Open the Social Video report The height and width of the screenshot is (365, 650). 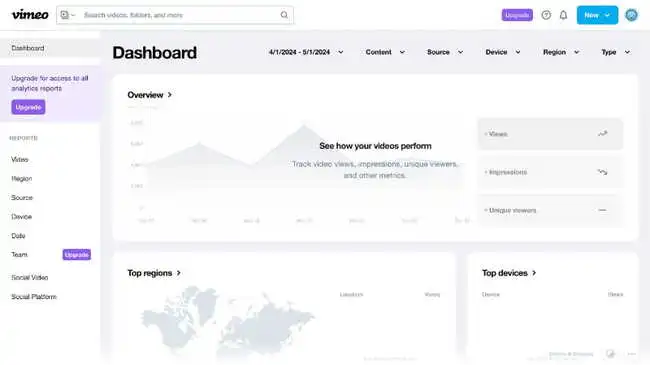tap(30, 277)
